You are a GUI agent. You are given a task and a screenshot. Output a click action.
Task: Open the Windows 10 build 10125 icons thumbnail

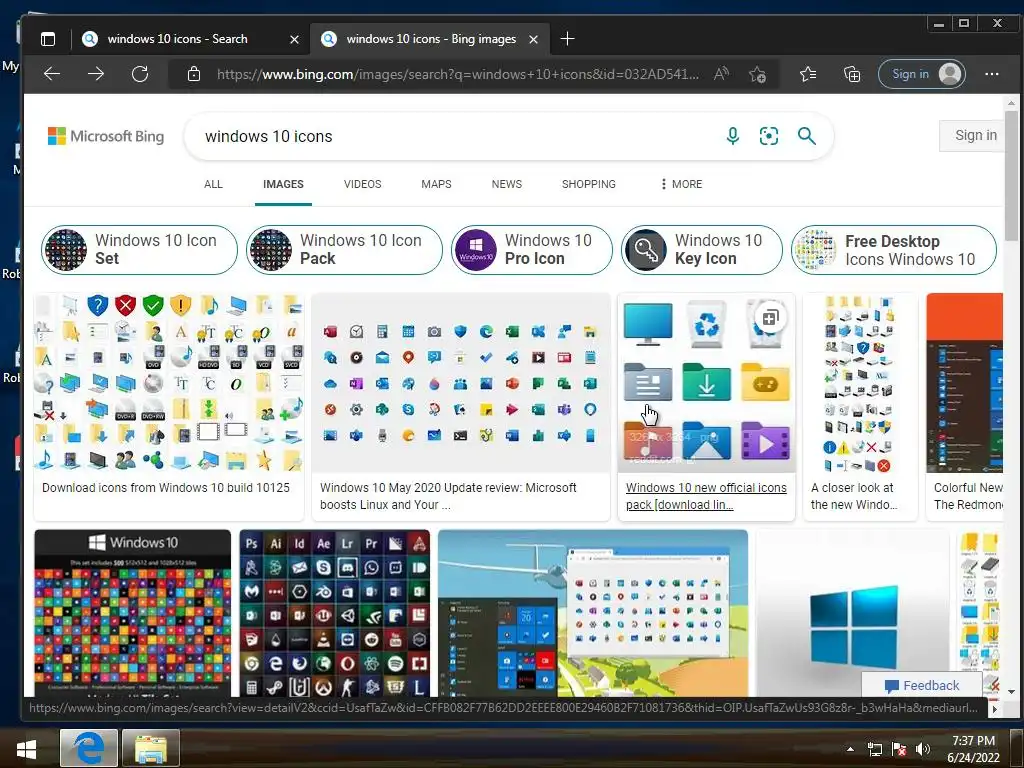169,383
